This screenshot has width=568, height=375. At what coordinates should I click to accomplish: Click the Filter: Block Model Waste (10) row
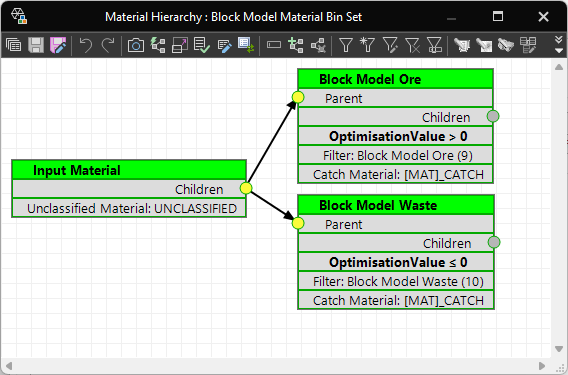396,282
